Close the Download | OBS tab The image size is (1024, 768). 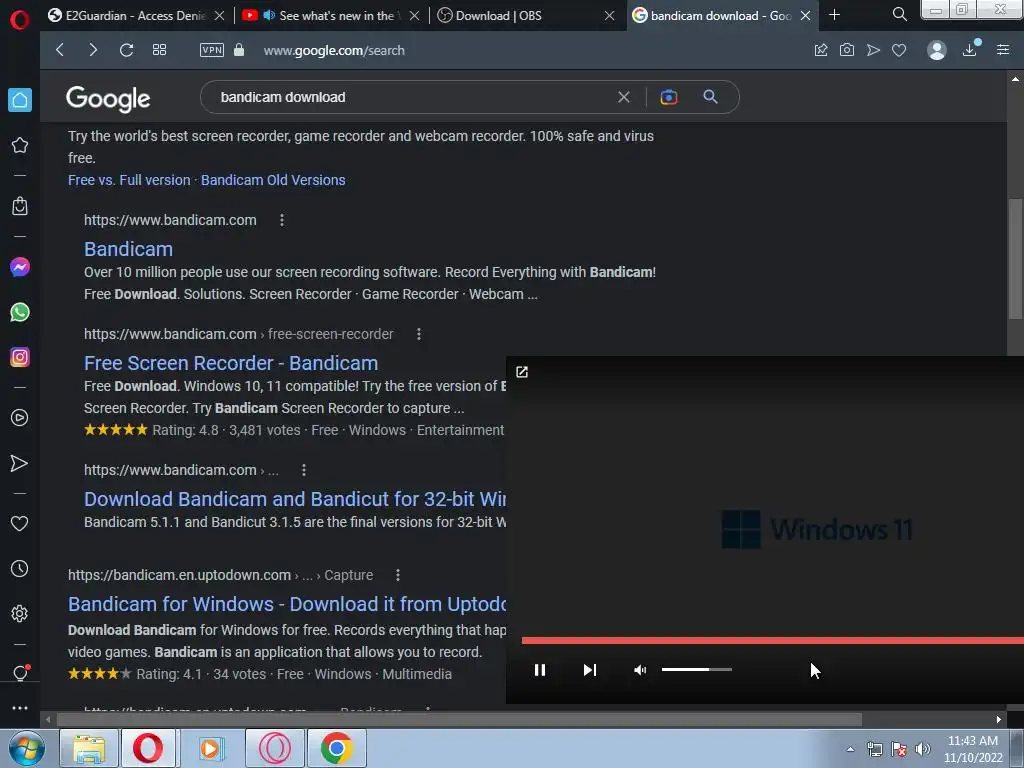(x=609, y=16)
